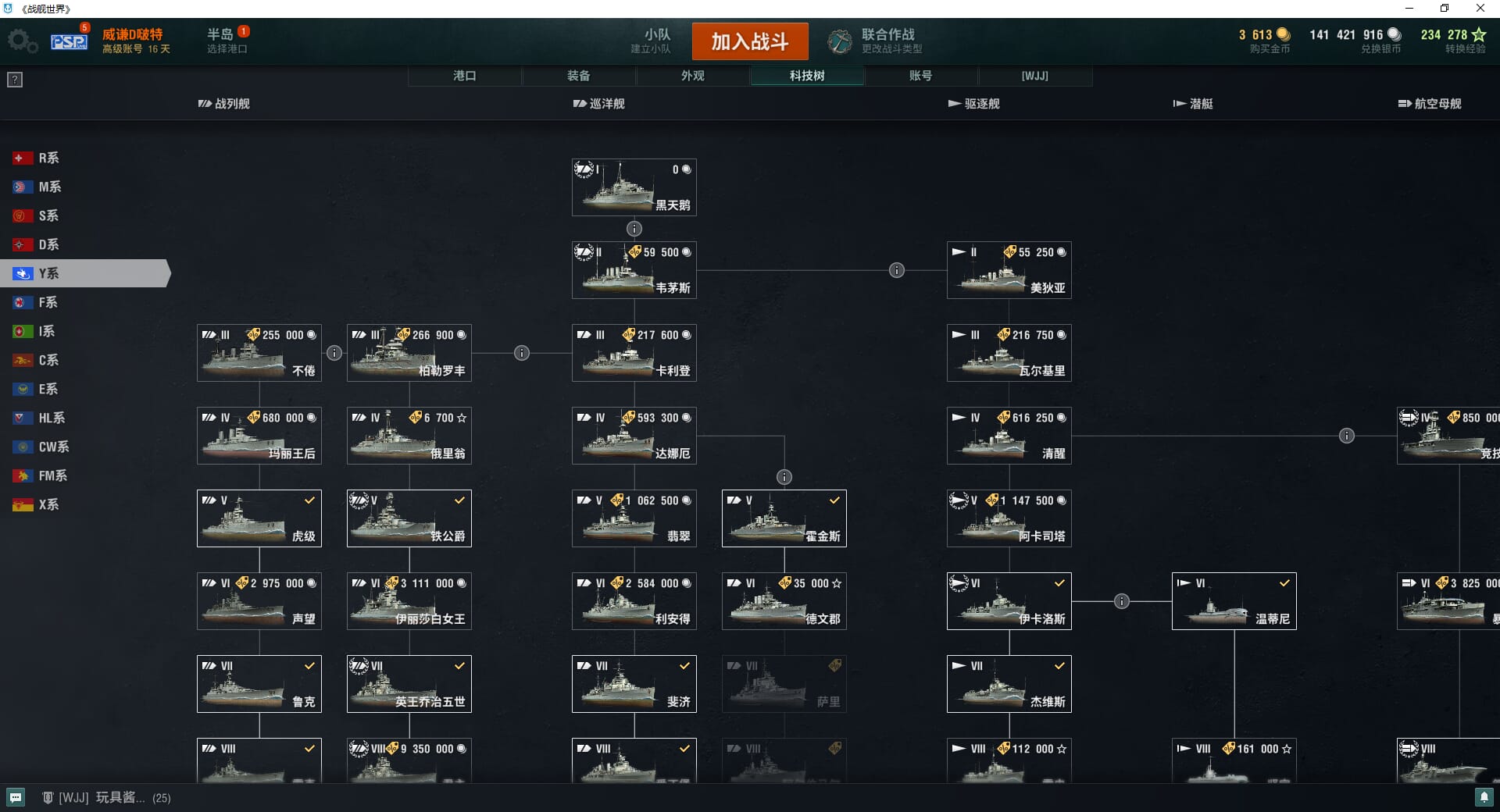Open the settings gear icon
The height and width of the screenshot is (812, 1500).
[22, 41]
